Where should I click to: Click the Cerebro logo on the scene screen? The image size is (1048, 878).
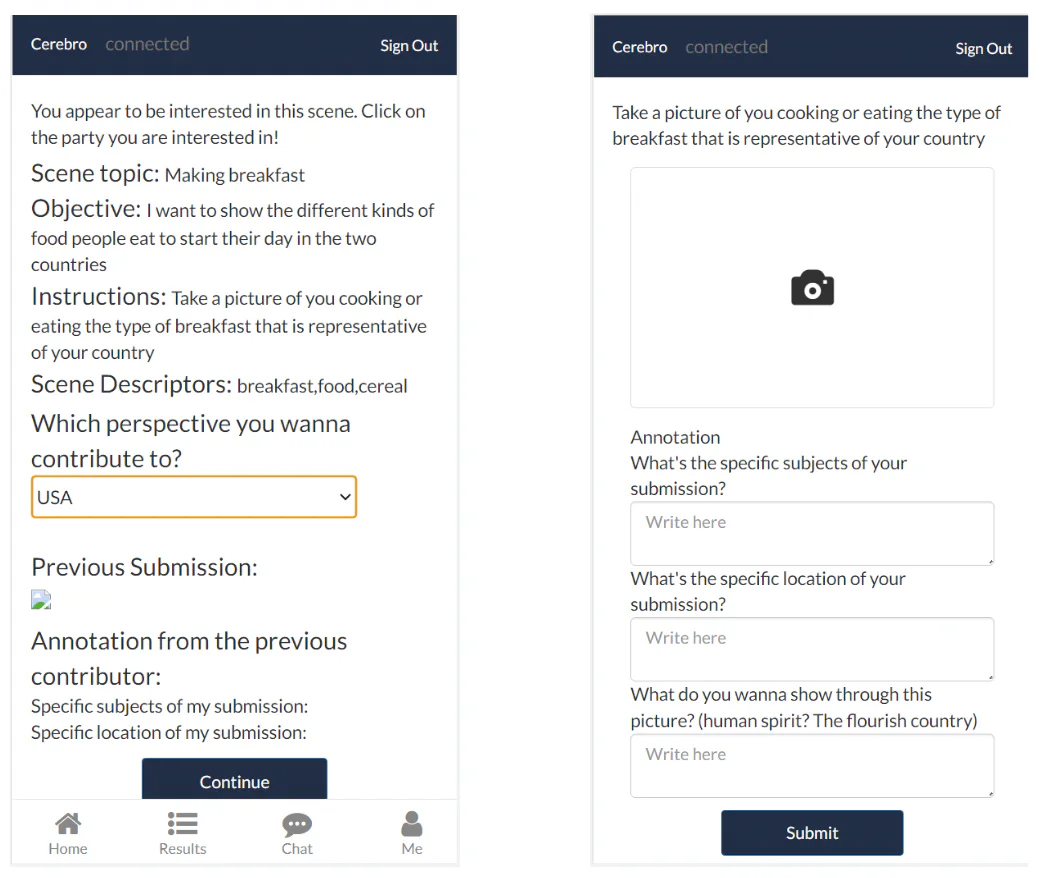pyautogui.click(x=59, y=44)
